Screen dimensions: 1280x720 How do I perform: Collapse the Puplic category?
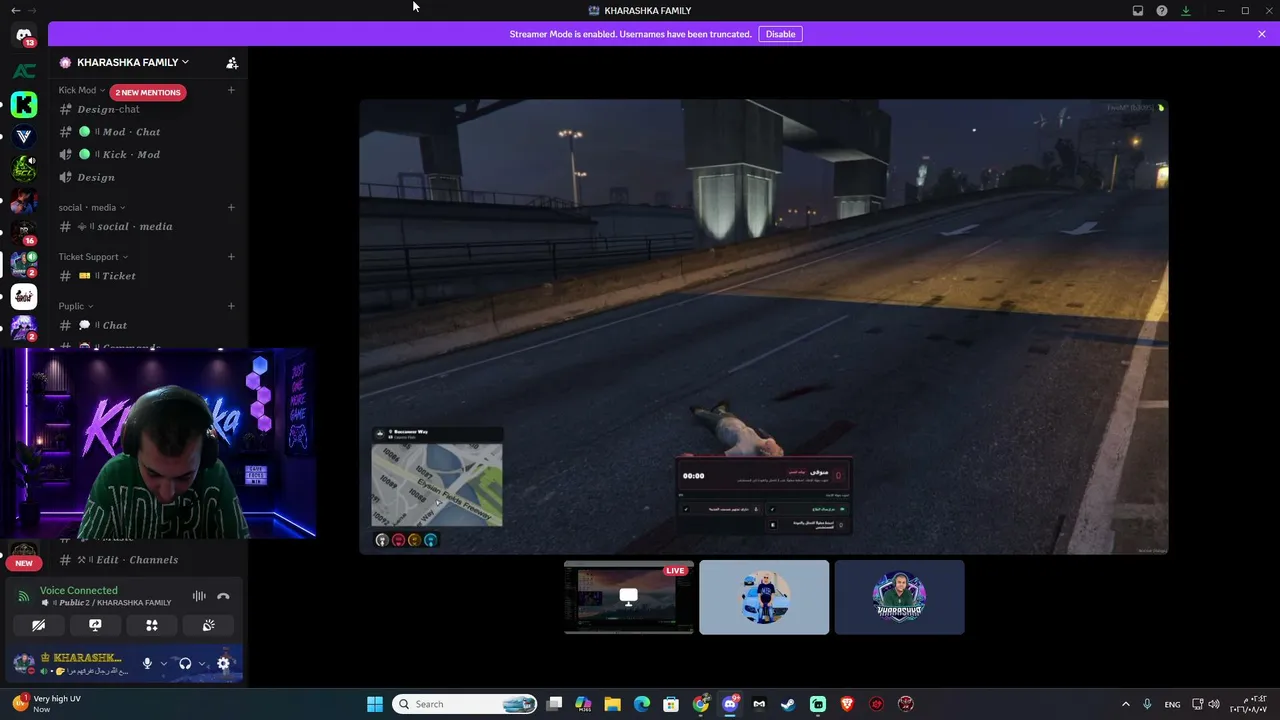(x=76, y=306)
